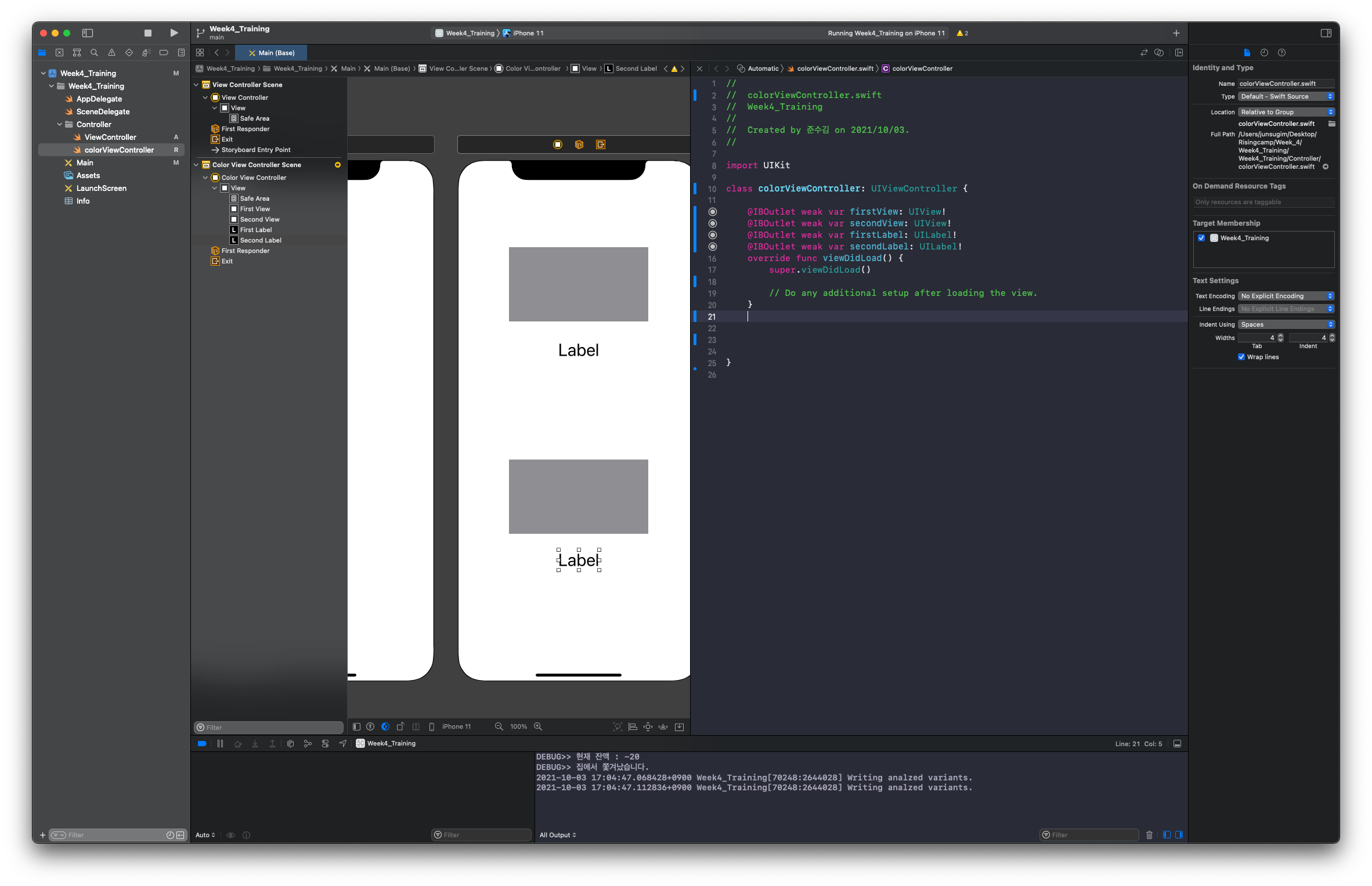Screen dimensions: 1372x886
Task: Click the Library plus button
Action: 1176,33
